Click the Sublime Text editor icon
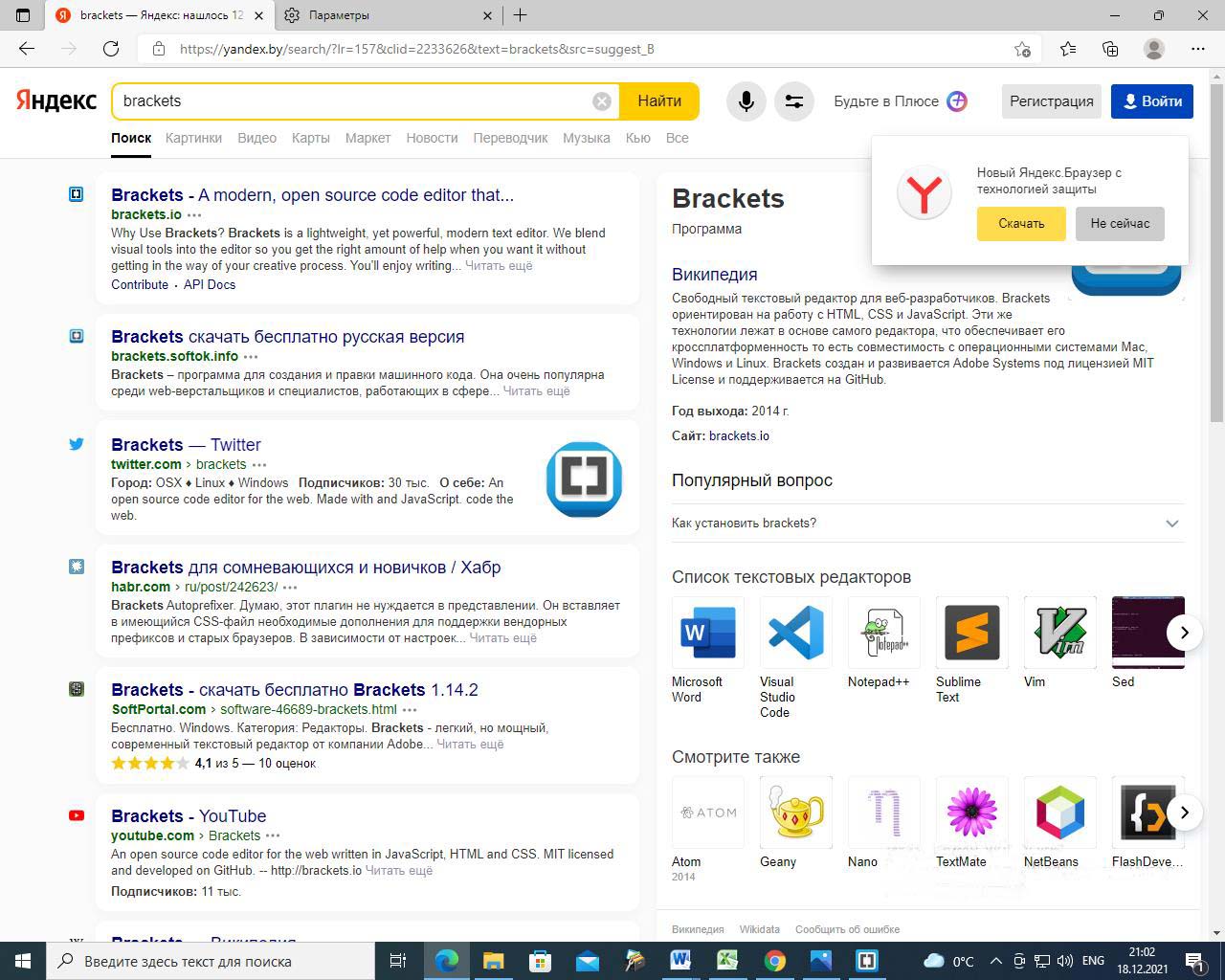The image size is (1225, 980). point(971,633)
